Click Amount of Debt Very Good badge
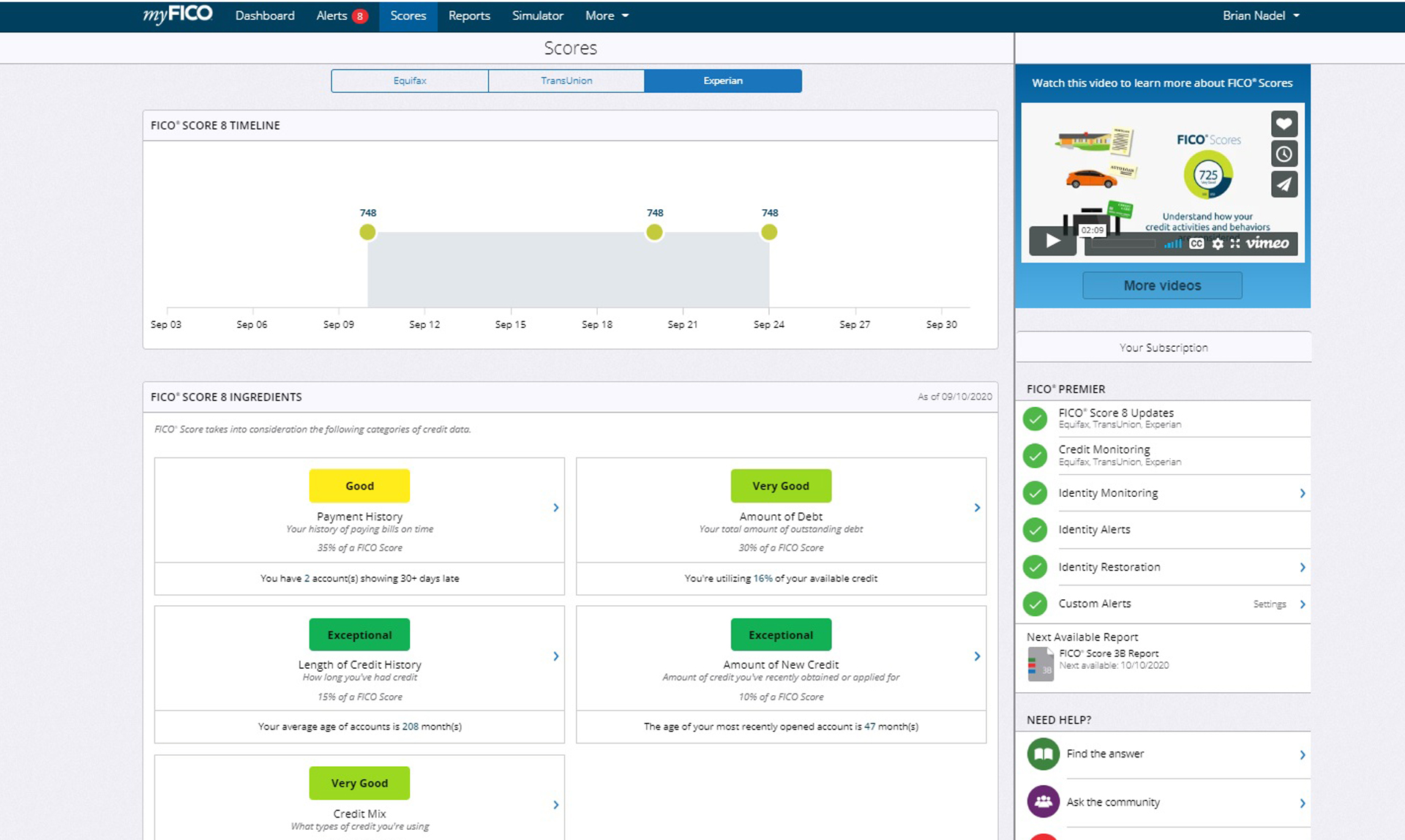This screenshot has height=840, width=1405. pyautogui.click(x=781, y=486)
